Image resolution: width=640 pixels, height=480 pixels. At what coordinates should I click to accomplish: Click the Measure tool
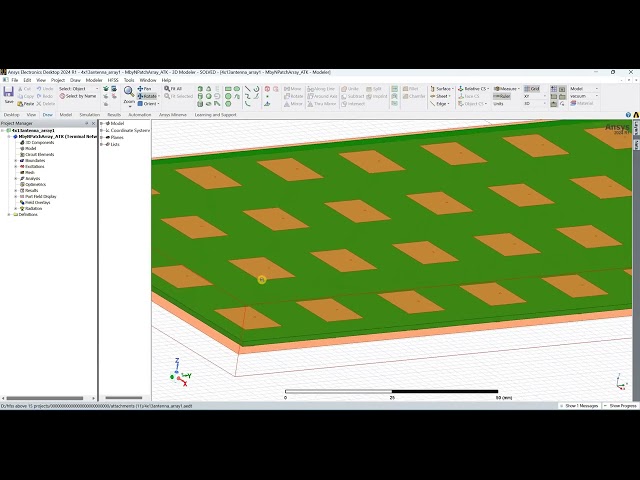[506, 89]
